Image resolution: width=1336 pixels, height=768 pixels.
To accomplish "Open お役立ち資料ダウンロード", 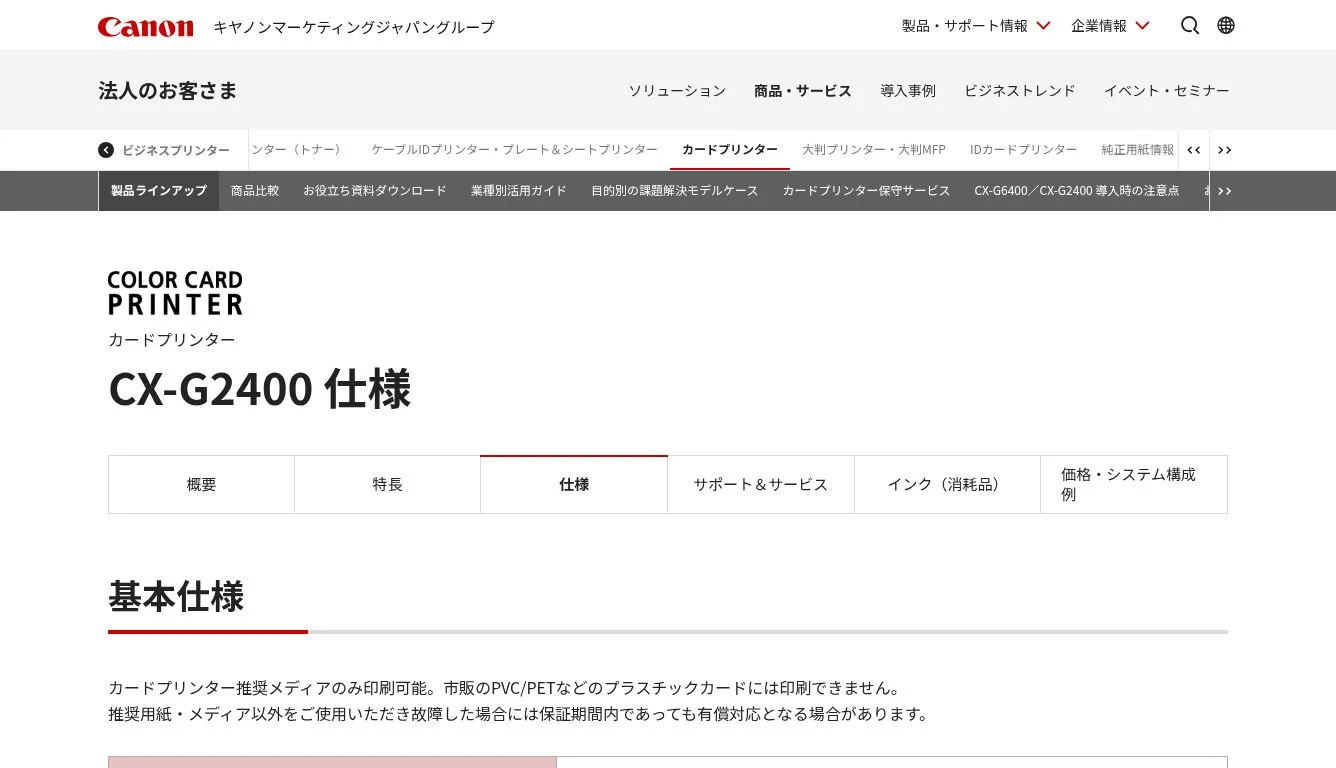I will pyautogui.click(x=375, y=191).
